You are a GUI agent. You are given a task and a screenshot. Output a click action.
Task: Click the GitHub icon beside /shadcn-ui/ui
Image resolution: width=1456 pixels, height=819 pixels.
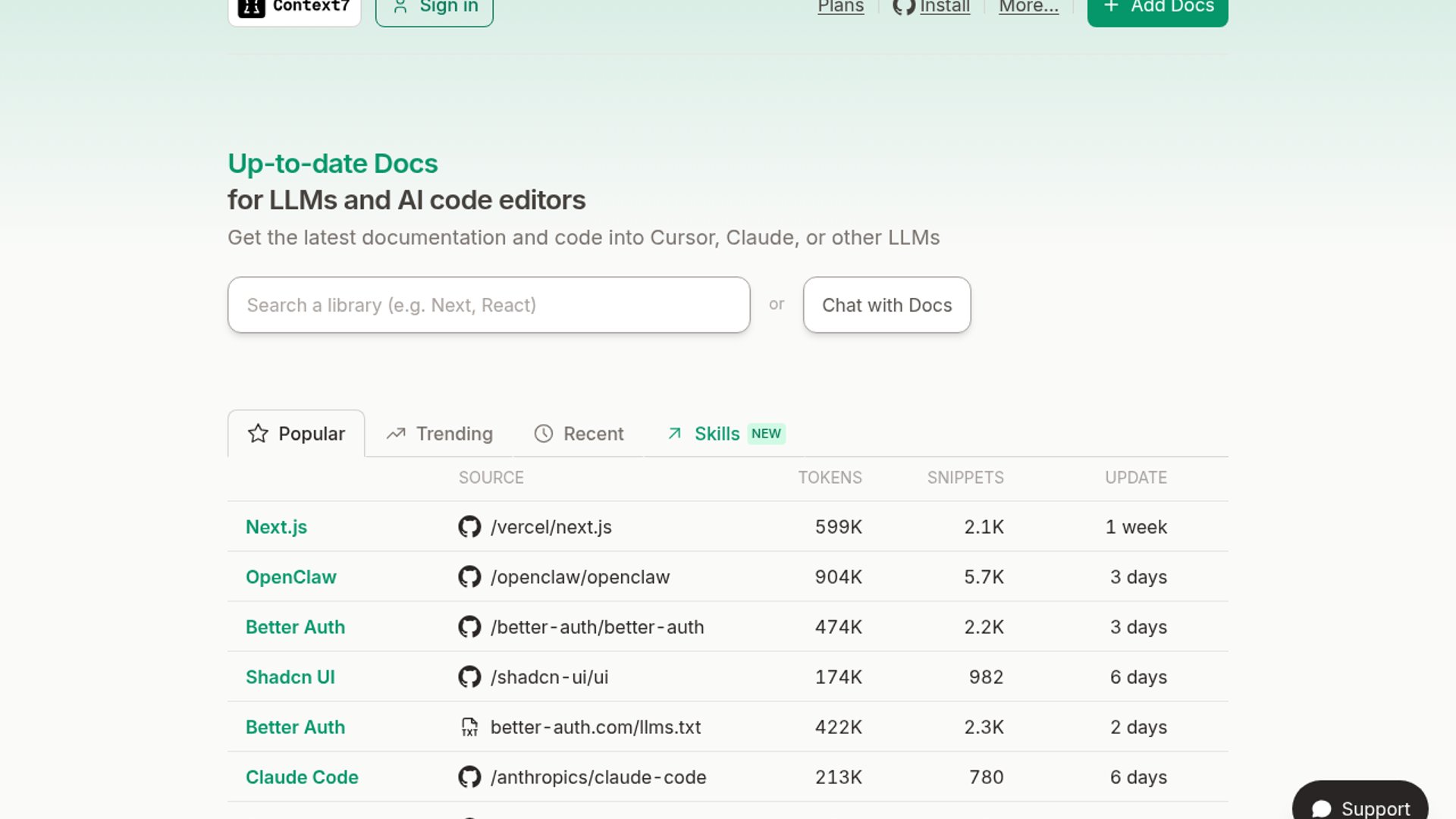(469, 677)
